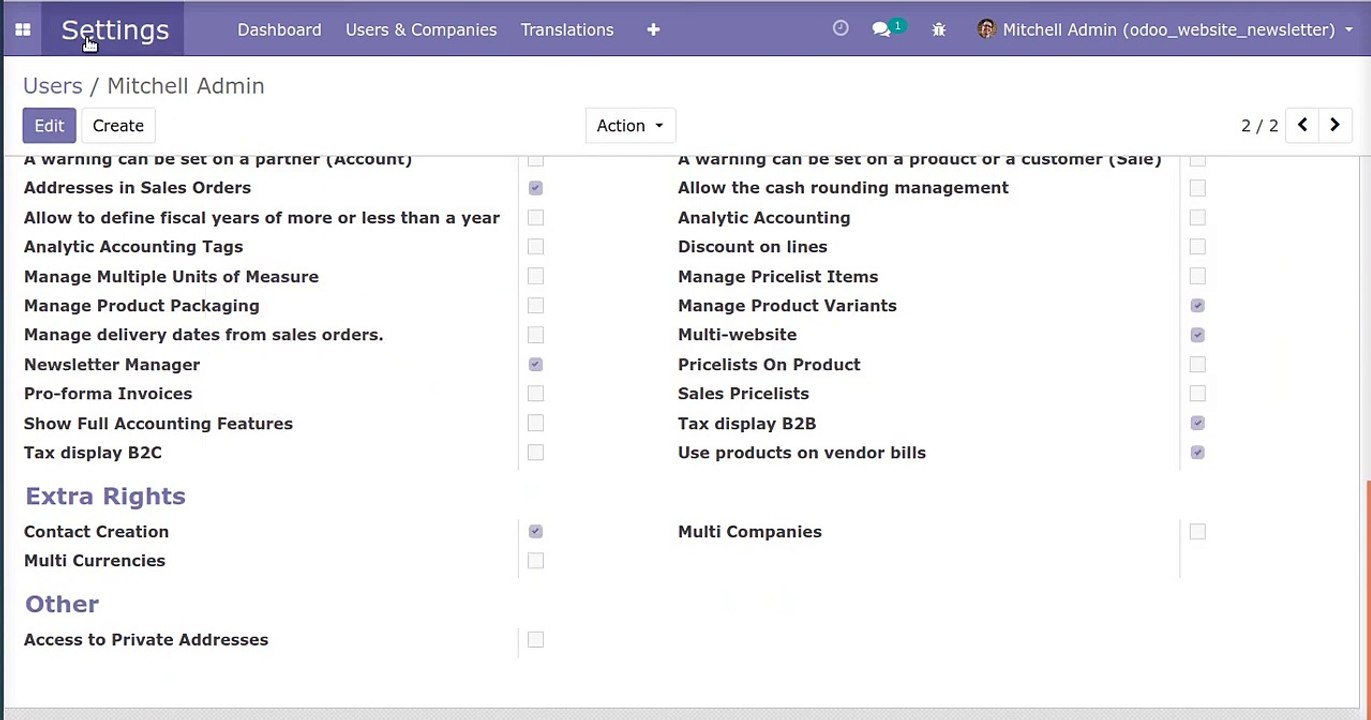Open the Action dropdown
1371x720 pixels.
(x=630, y=125)
